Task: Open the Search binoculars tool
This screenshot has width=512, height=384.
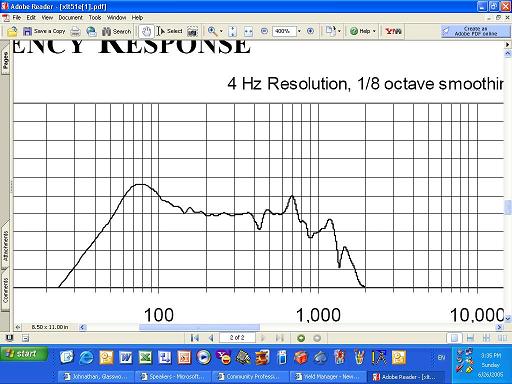Action: click(x=117, y=31)
